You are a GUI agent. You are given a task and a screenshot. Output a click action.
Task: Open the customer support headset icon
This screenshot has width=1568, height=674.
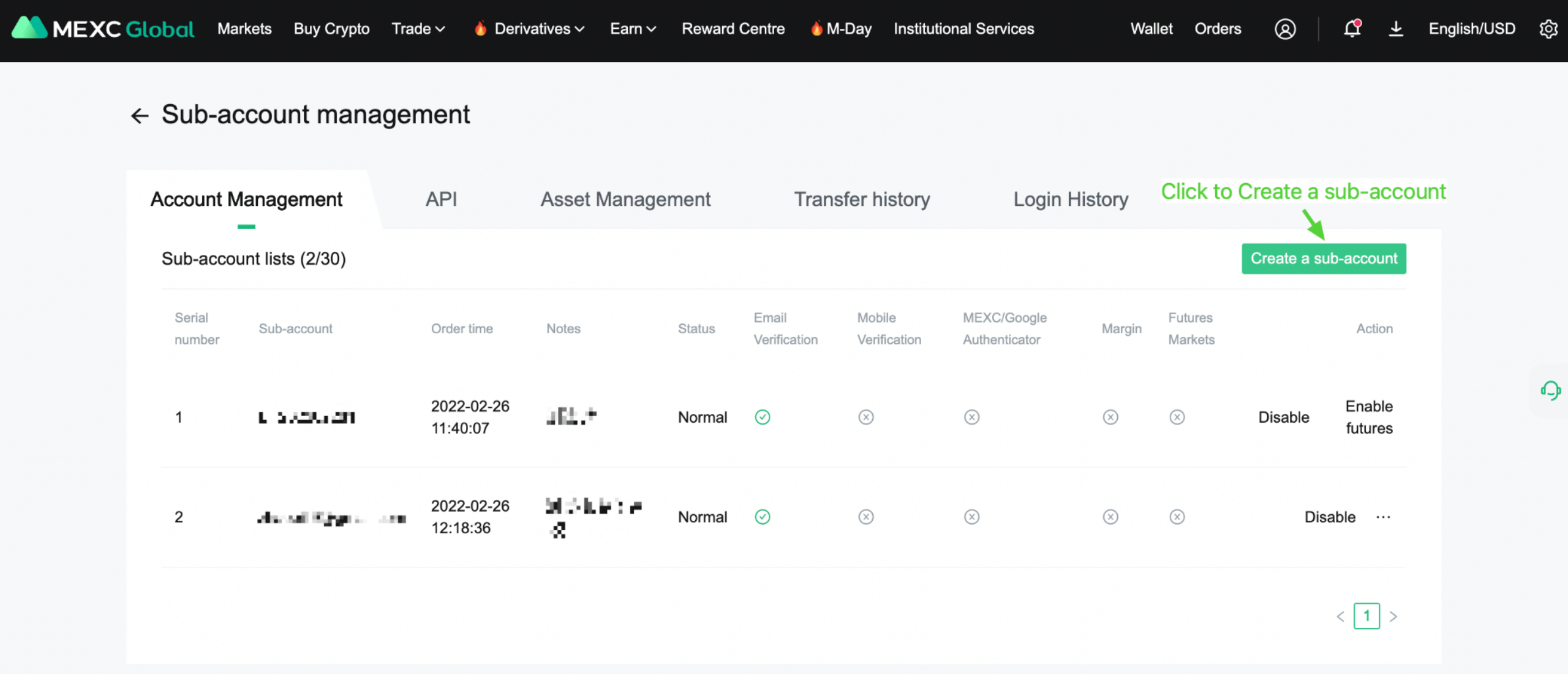point(1550,390)
